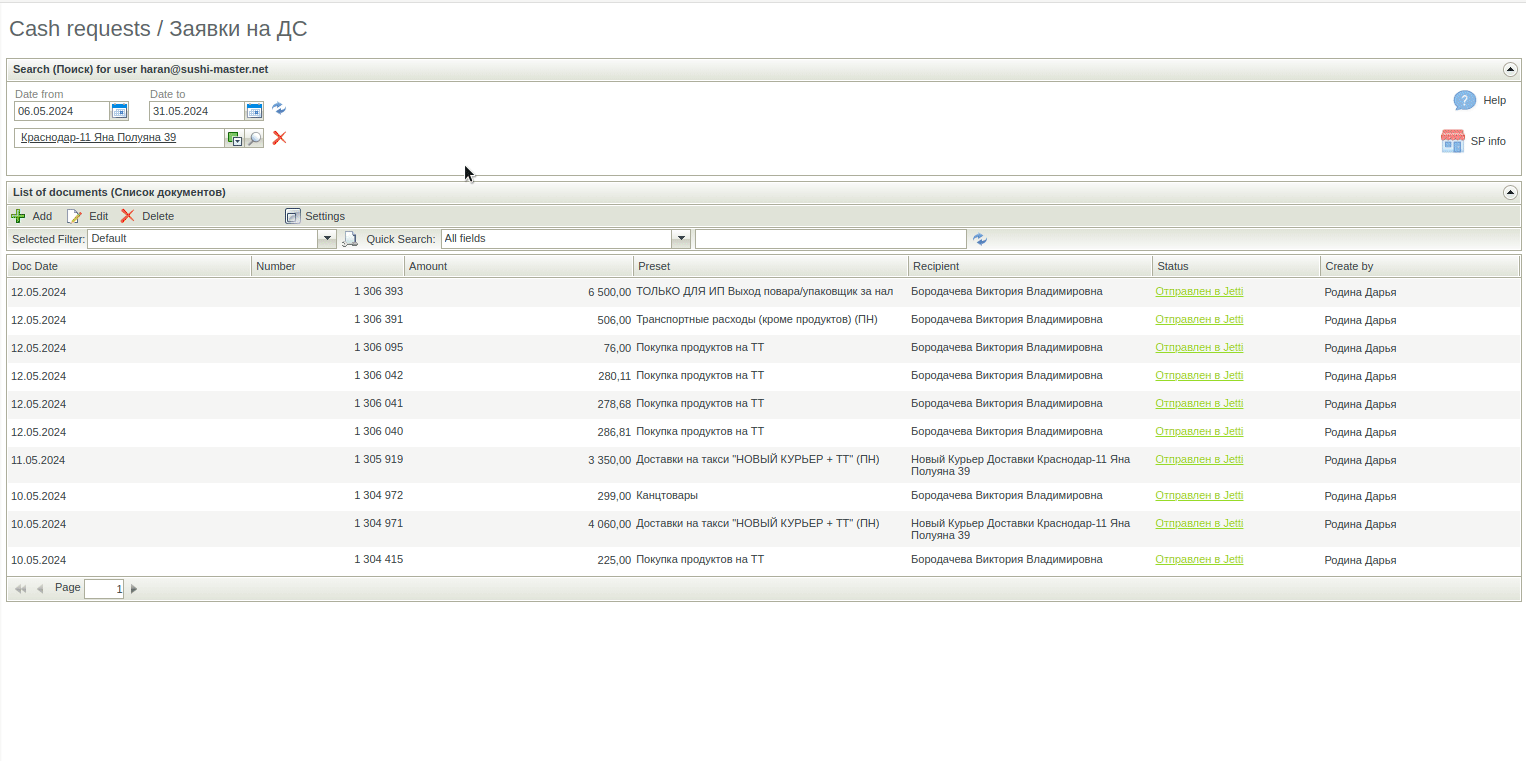Sort by Amount column
This screenshot has width=1526, height=761.
pos(519,266)
